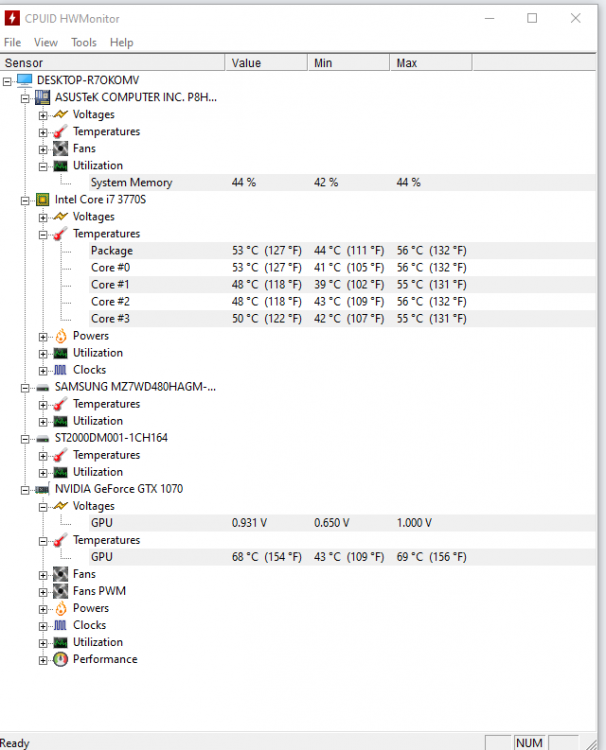Screen dimensions: 606x750
Task: Expand the CPU Clocks node
Action: click(43, 371)
